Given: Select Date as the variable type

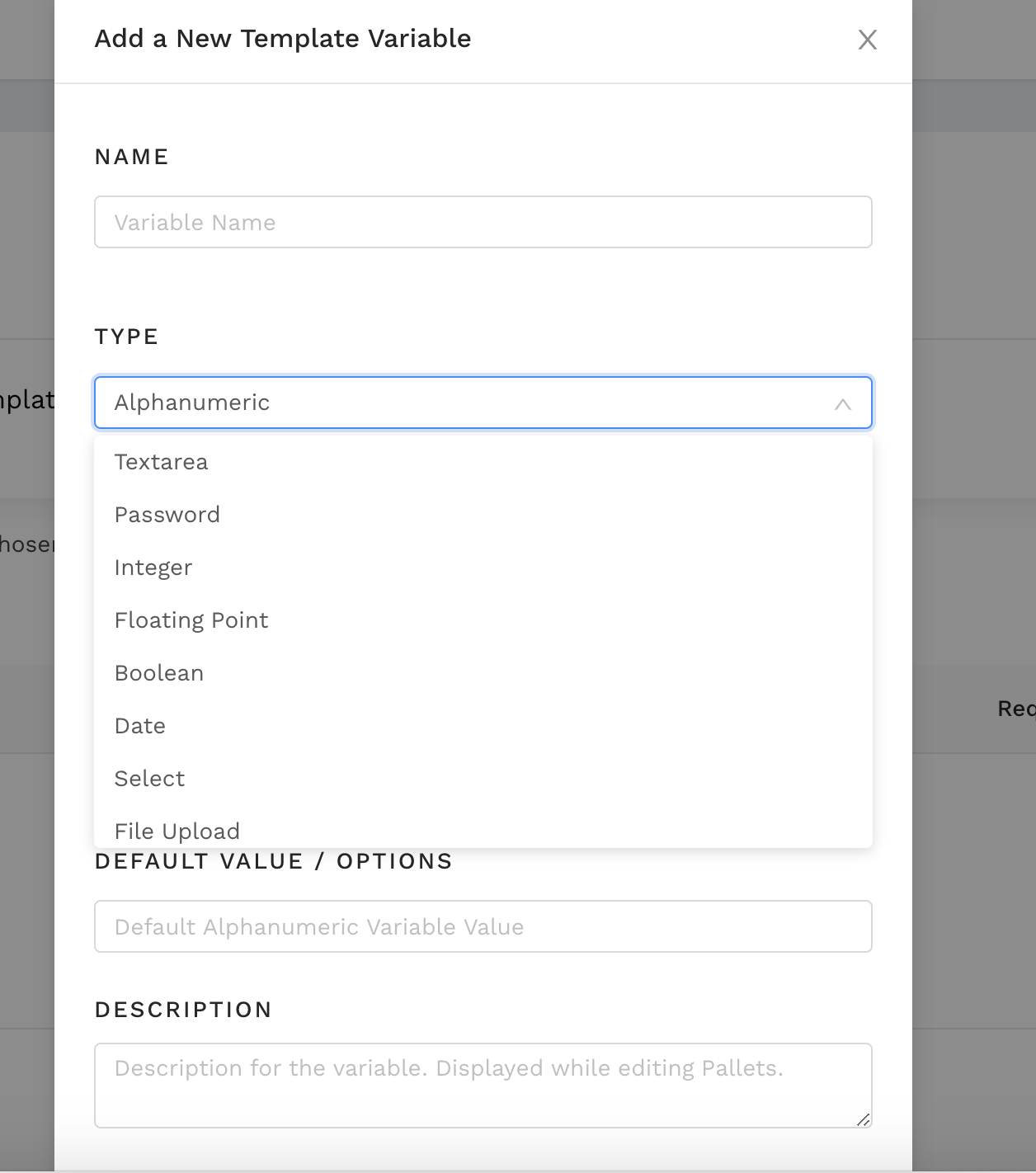Looking at the screenshot, I should [x=140, y=726].
